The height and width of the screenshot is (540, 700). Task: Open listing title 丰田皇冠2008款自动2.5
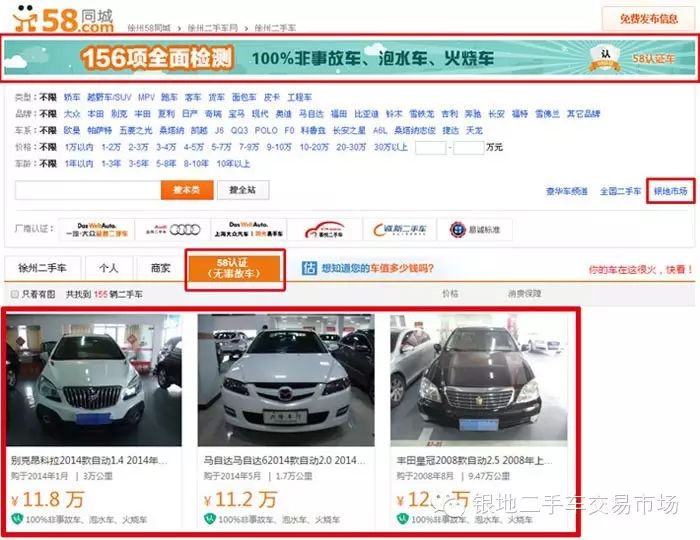pyautogui.click(x=475, y=460)
